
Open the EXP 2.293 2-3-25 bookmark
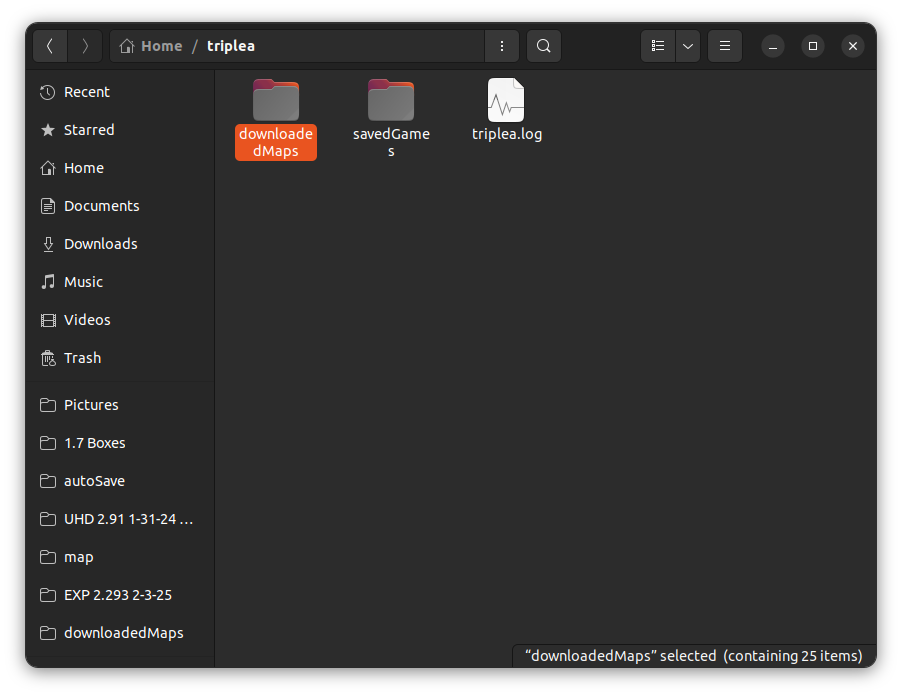(120, 595)
